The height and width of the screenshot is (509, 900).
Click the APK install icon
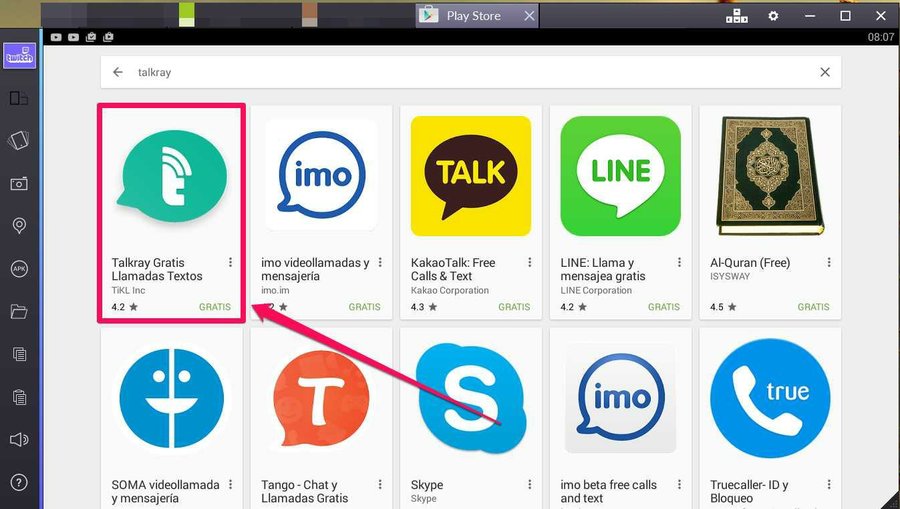coord(19,269)
